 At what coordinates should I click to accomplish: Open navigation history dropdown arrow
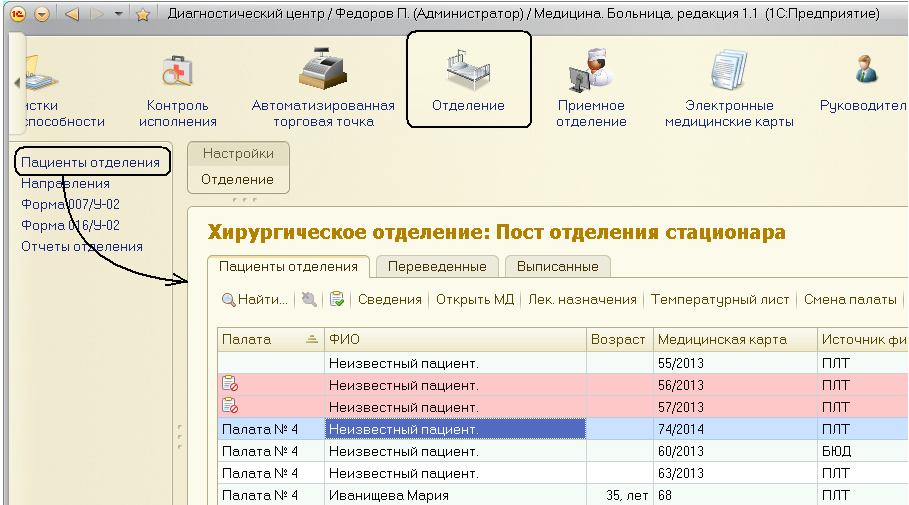tap(120, 15)
